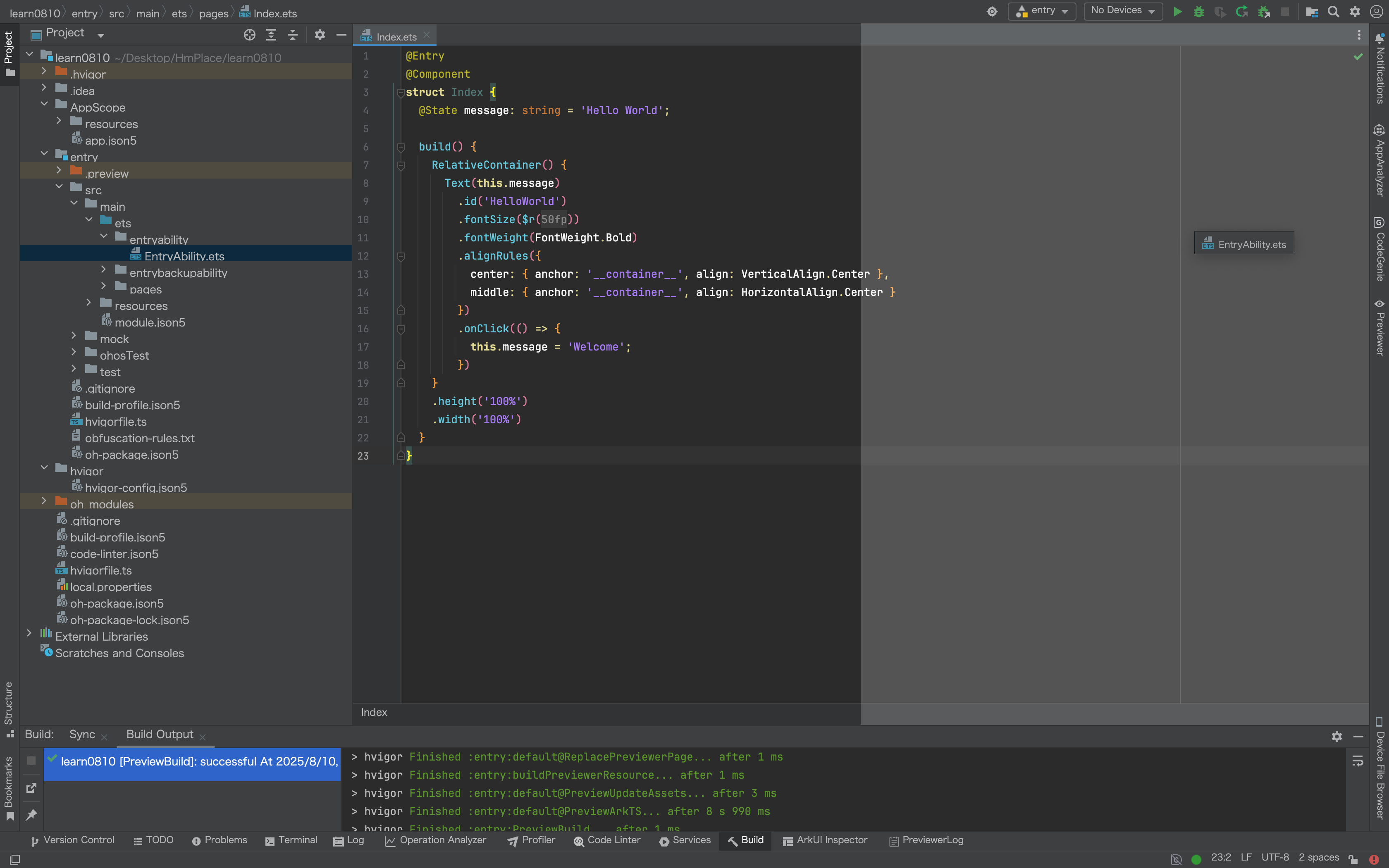Open the Device File Browser tool window
1389x868 pixels.
(x=1380, y=768)
